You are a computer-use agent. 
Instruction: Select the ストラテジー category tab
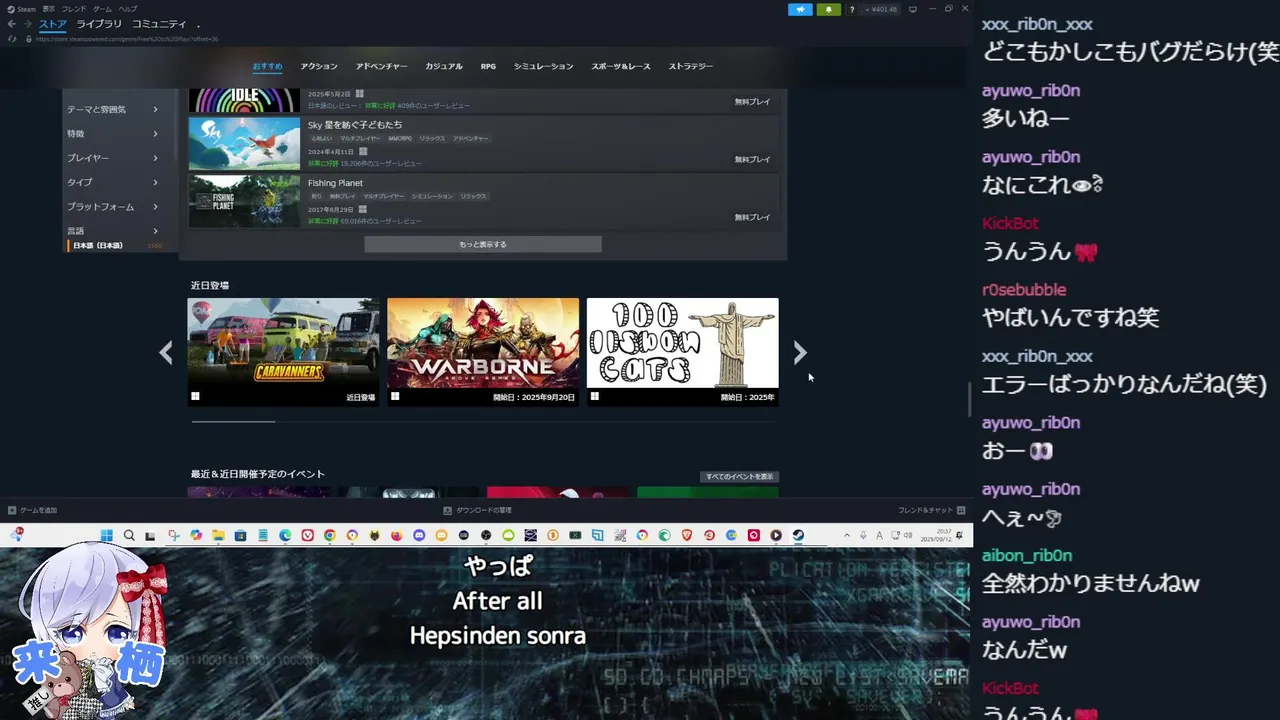coord(691,66)
